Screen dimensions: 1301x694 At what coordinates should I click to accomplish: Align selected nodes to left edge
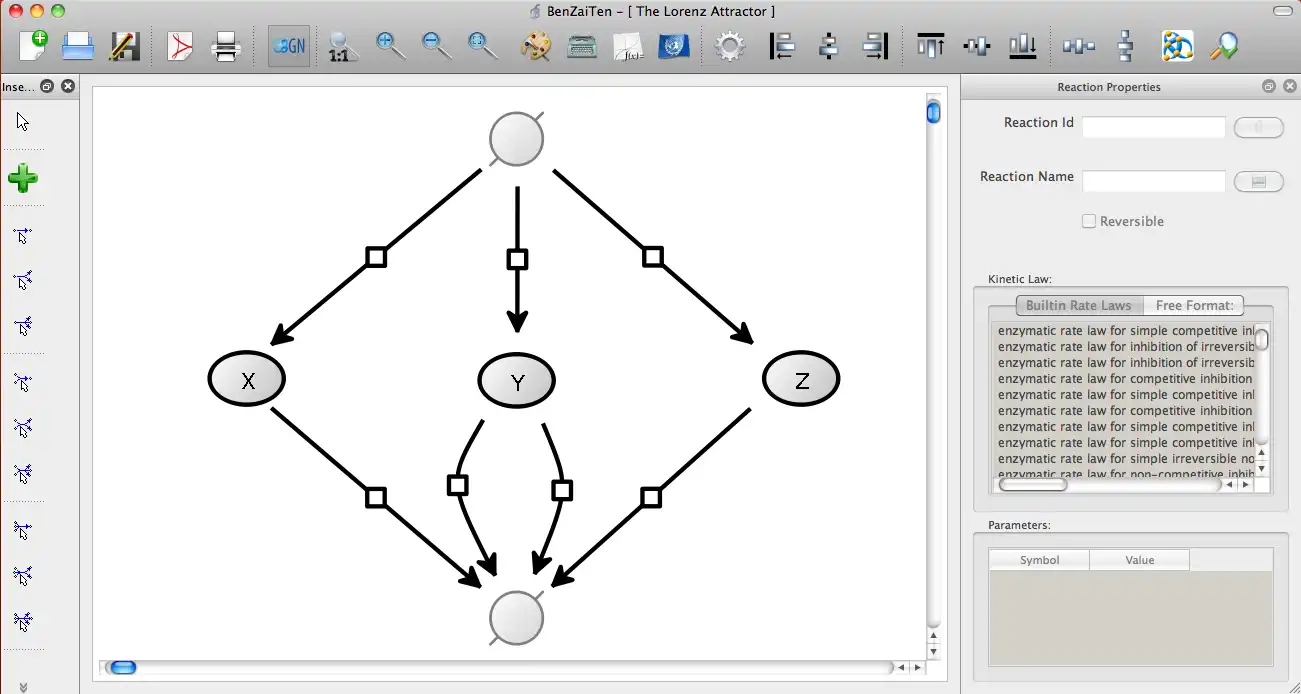click(x=781, y=46)
